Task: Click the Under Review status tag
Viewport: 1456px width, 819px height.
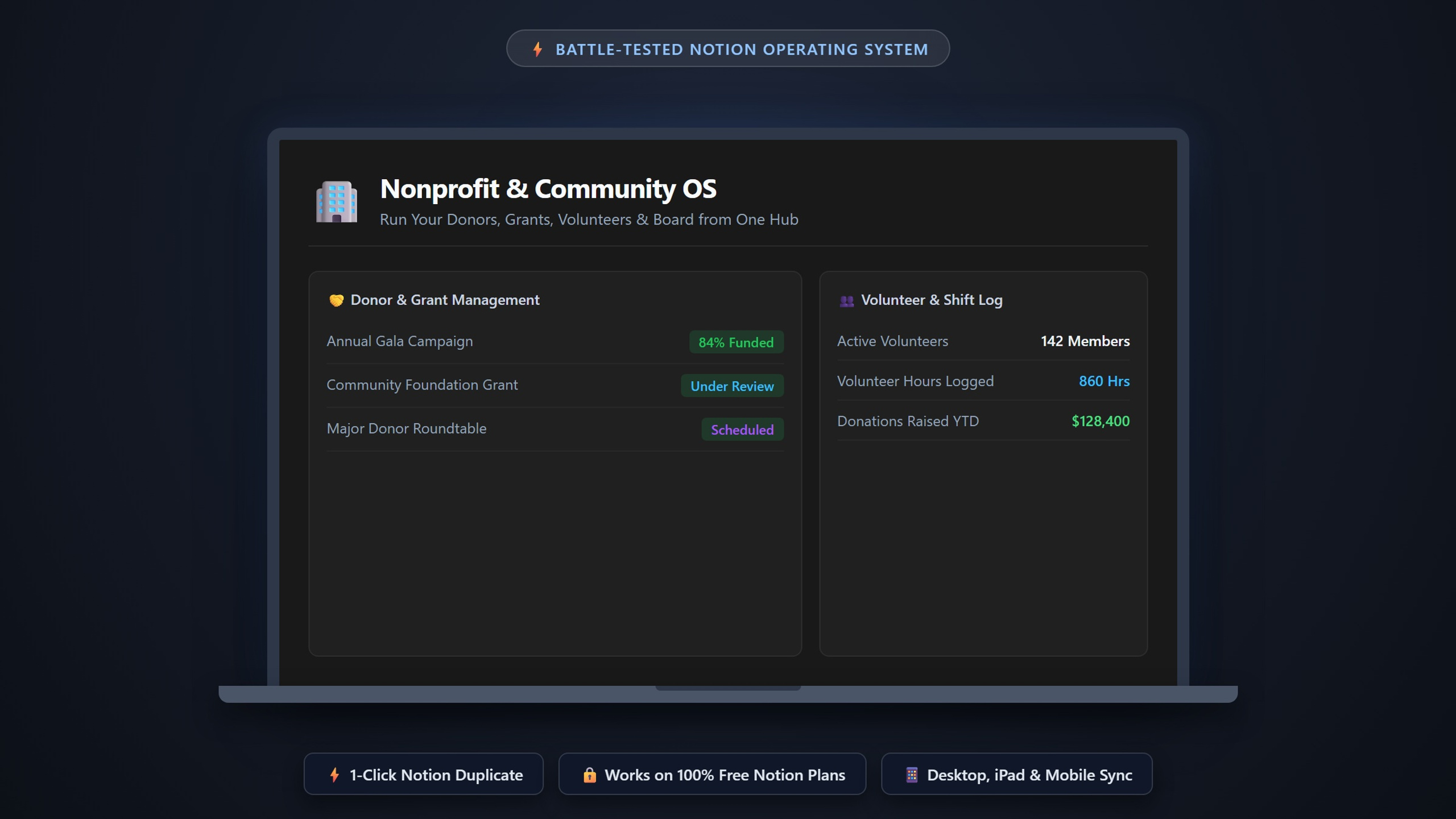Action: [733, 386]
